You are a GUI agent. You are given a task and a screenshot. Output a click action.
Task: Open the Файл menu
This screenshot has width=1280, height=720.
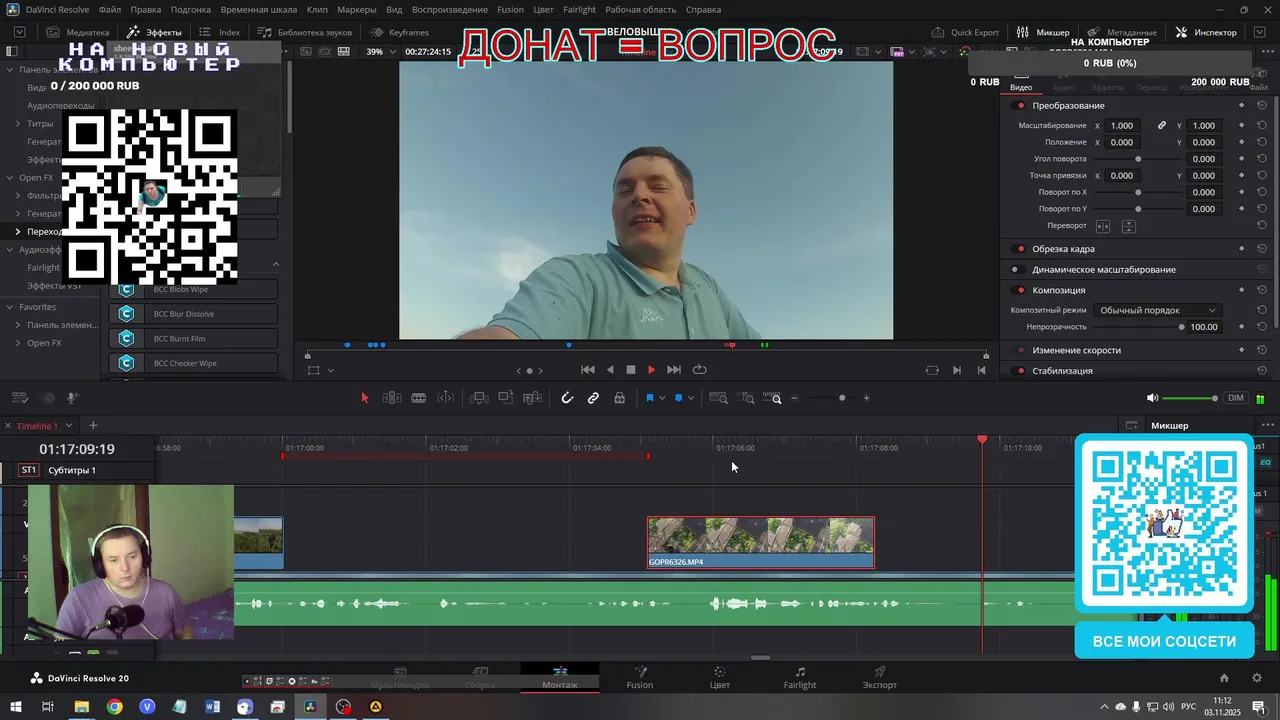point(110,10)
